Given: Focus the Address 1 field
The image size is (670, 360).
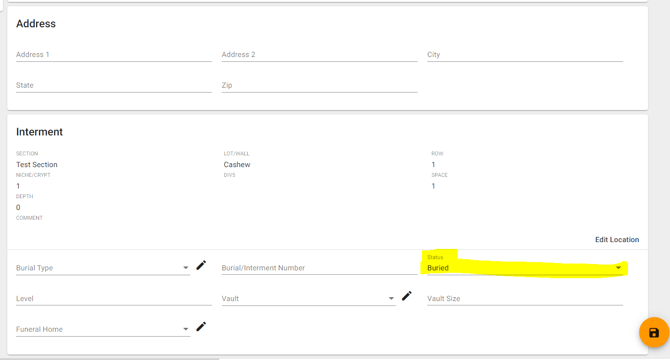Looking at the screenshot, I should 114,55.
